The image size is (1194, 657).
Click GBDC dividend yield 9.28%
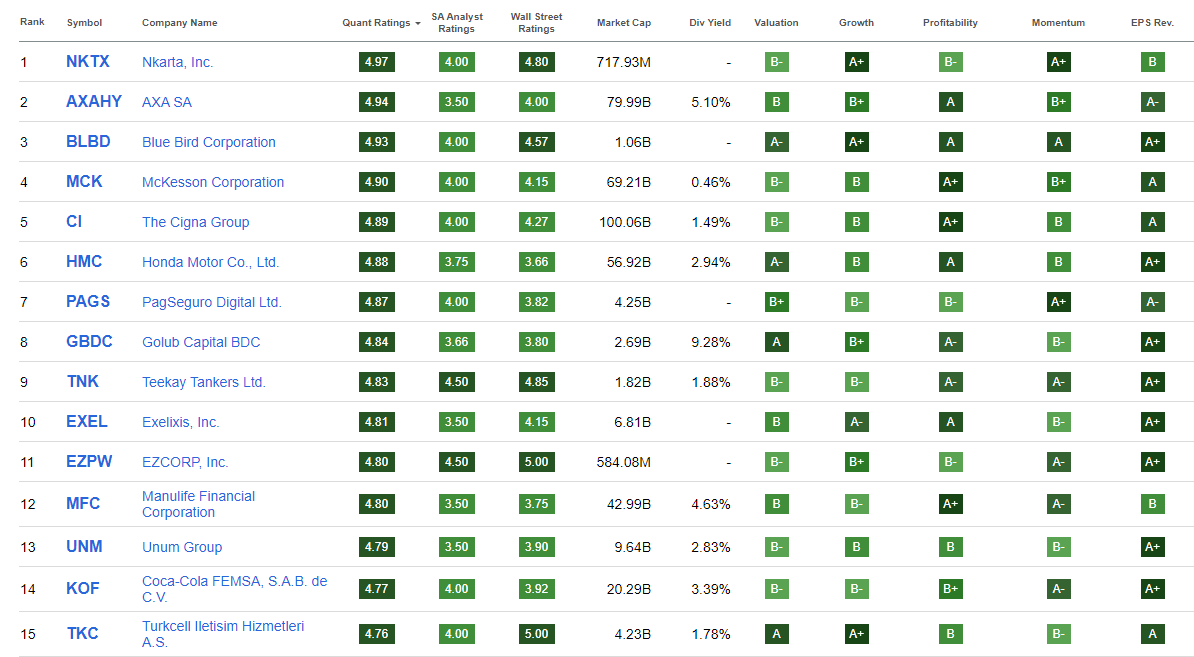point(710,343)
